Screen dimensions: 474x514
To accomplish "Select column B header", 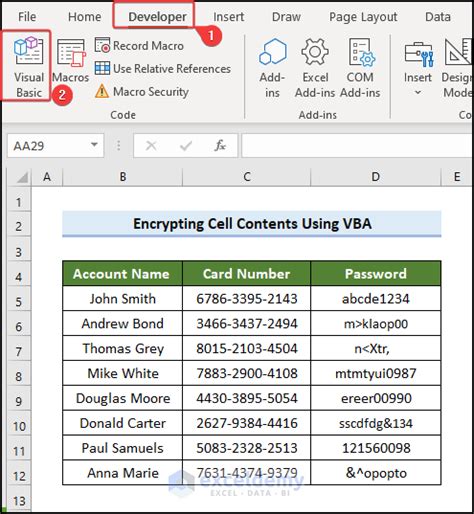I will [x=123, y=177].
